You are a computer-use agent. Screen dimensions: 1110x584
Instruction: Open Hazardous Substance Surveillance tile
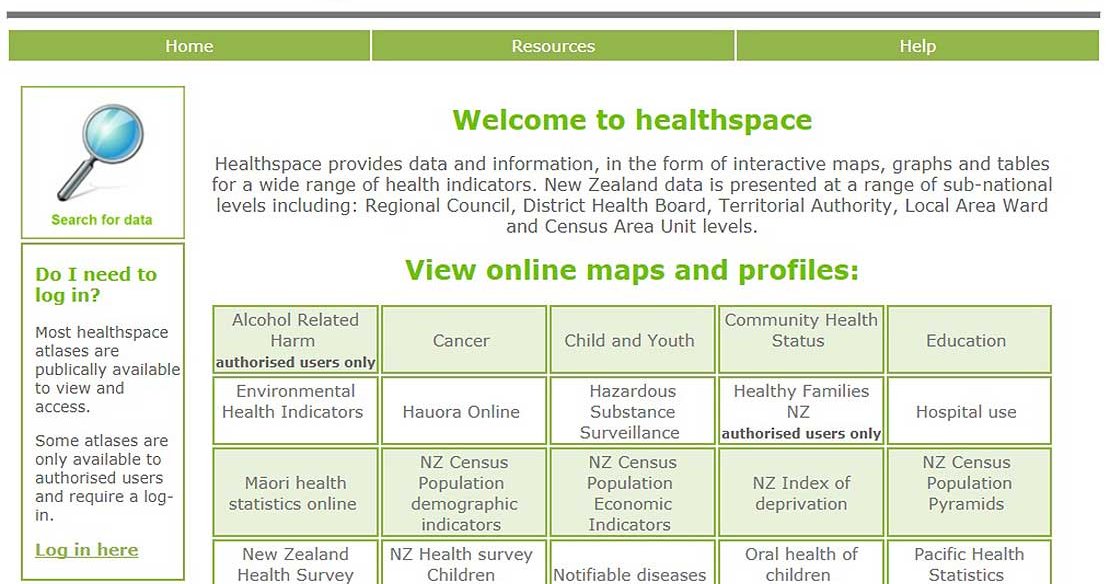click(x=632, y=412)
